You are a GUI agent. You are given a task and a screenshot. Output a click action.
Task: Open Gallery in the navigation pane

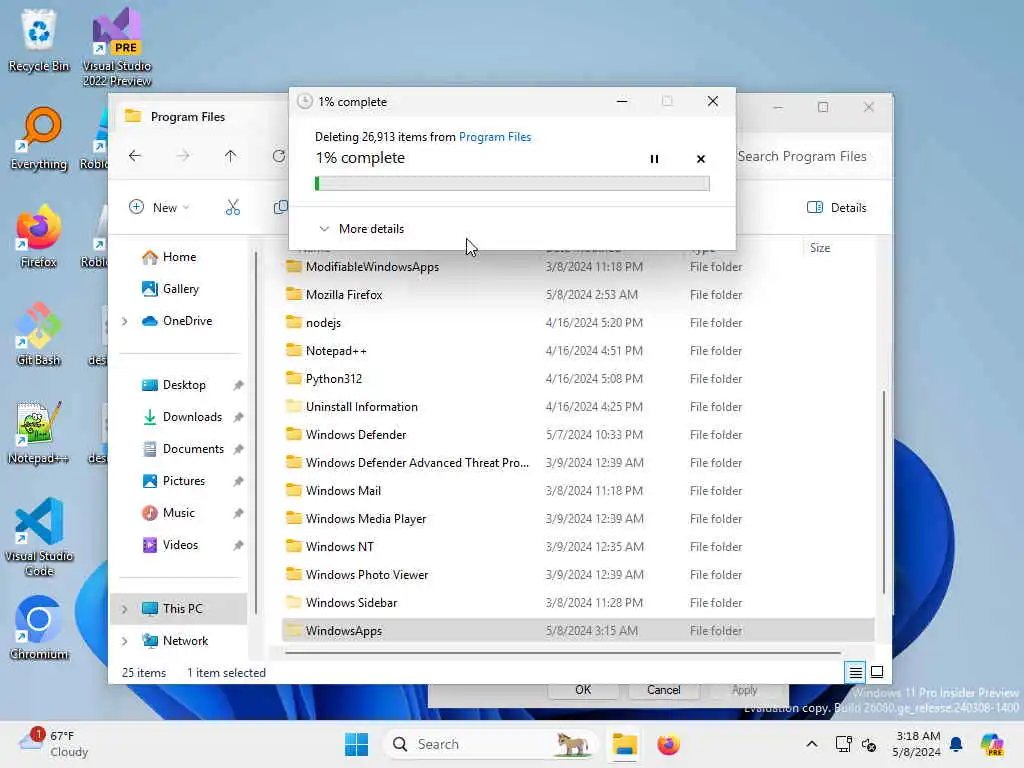[x=180, y=289]
